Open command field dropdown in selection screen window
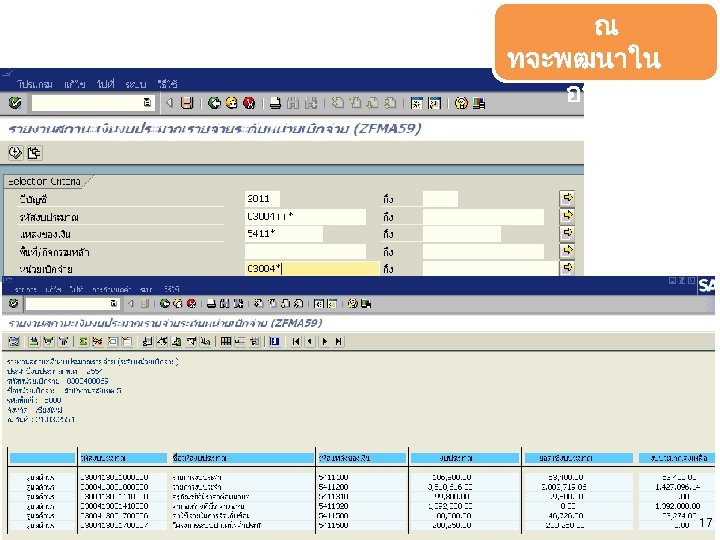720x540 pixels. pos(147,102)
